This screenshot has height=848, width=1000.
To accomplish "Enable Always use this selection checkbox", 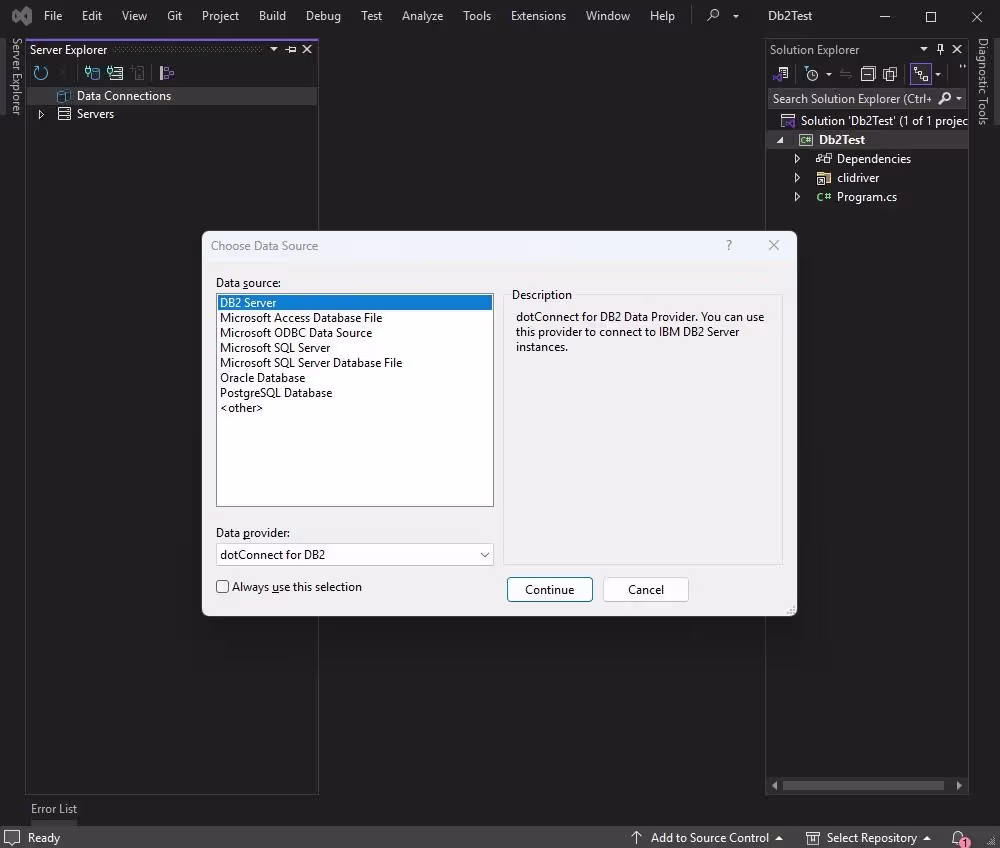I will tap(223, 587).
